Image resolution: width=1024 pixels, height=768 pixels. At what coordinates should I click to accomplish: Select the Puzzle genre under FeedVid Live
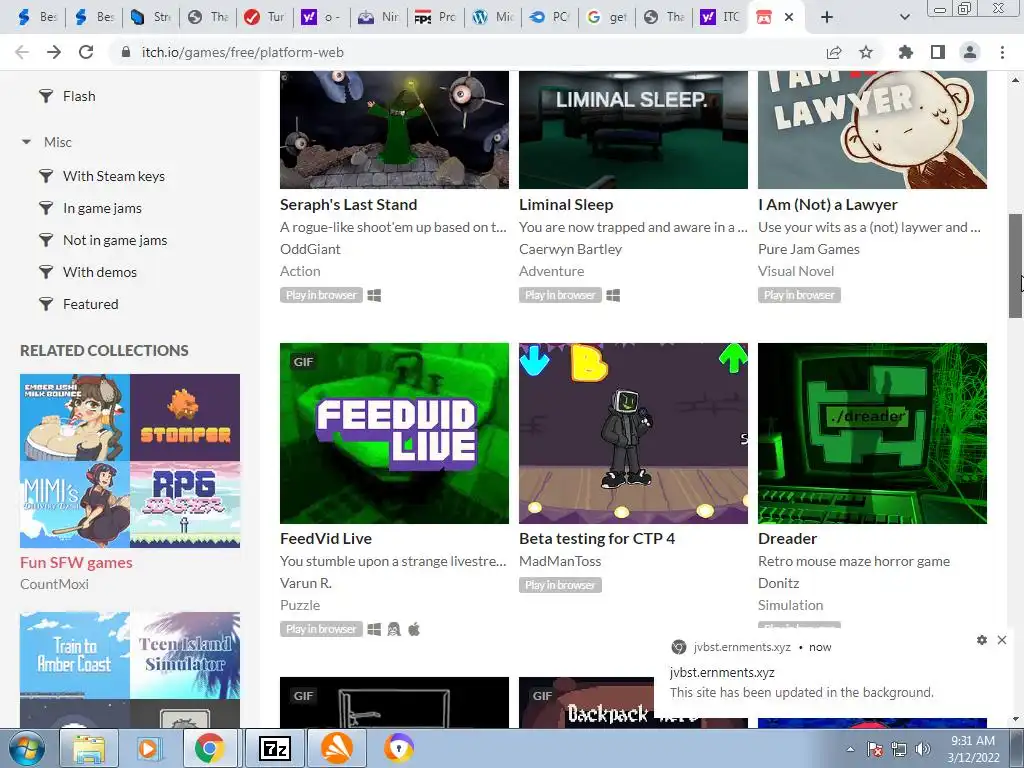point(300,605)
